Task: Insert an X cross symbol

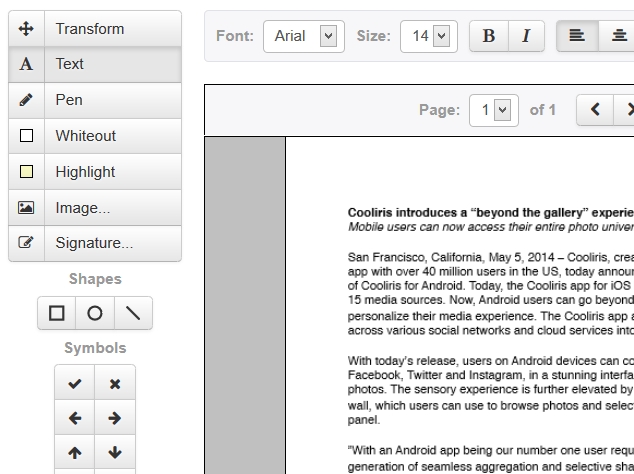Action: [x=115, y=383]
